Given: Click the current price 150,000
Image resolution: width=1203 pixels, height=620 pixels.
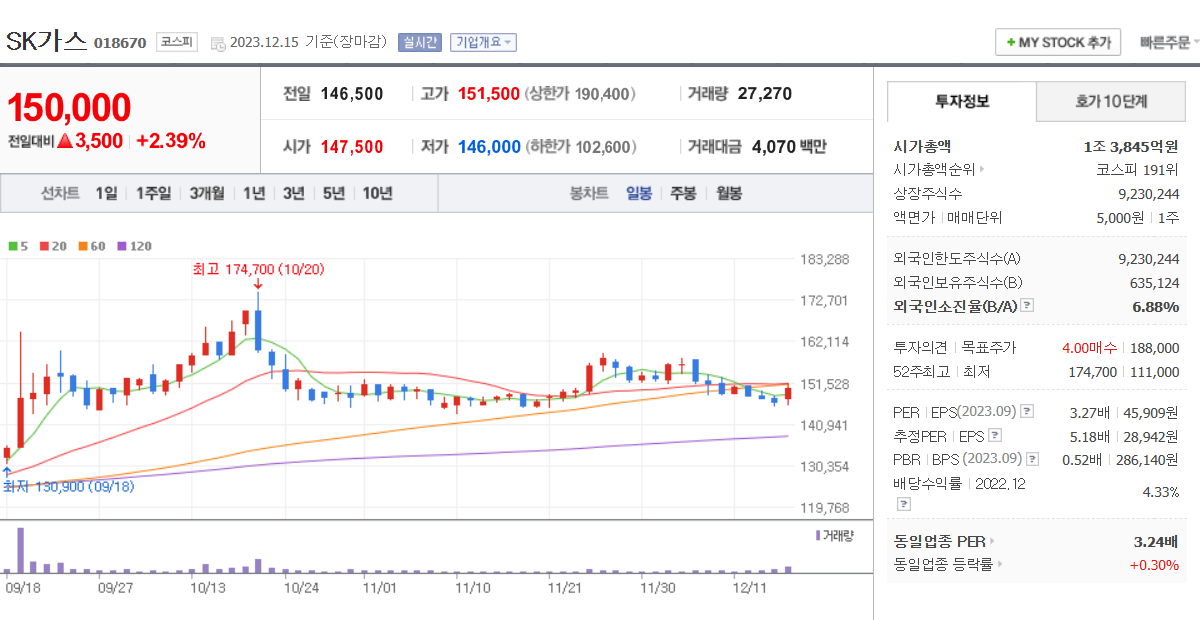Looking at the screenshot, I should 69,108.
